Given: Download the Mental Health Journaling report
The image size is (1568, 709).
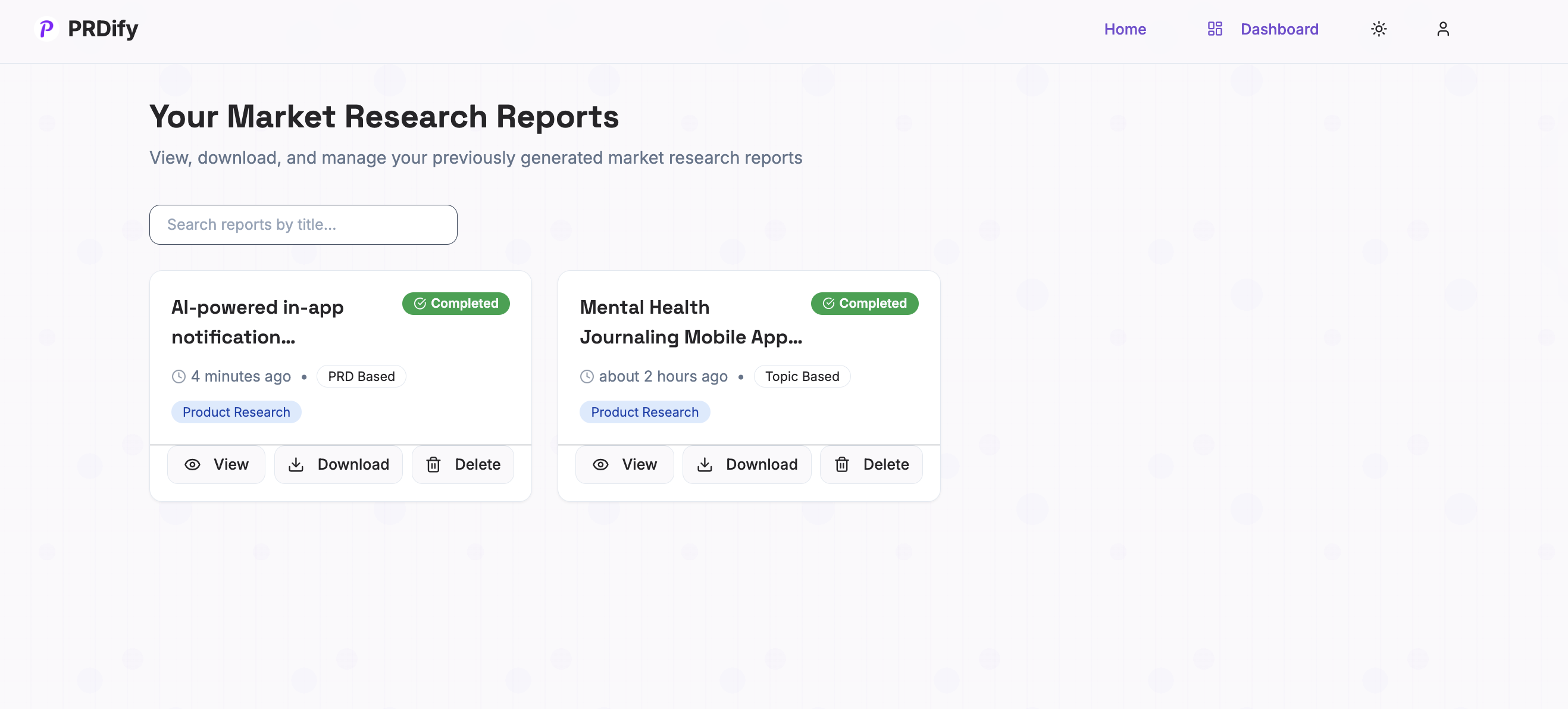Looking at the screenshot, I should [x=746, y=464].
